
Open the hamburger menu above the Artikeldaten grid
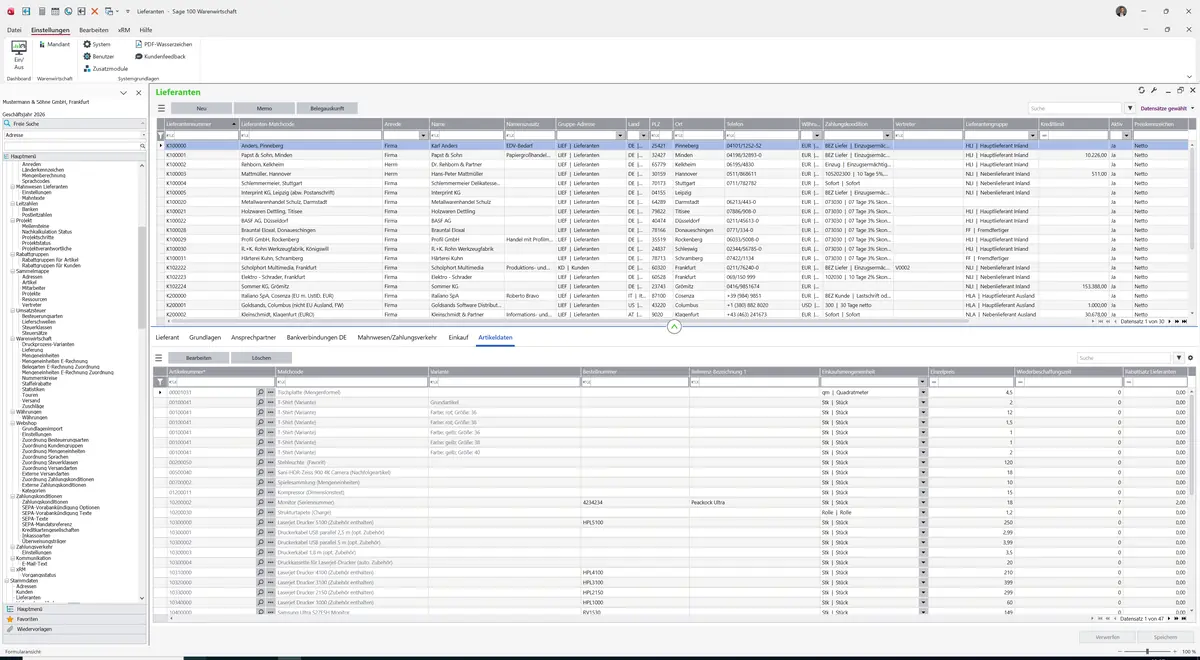point(159,357)
